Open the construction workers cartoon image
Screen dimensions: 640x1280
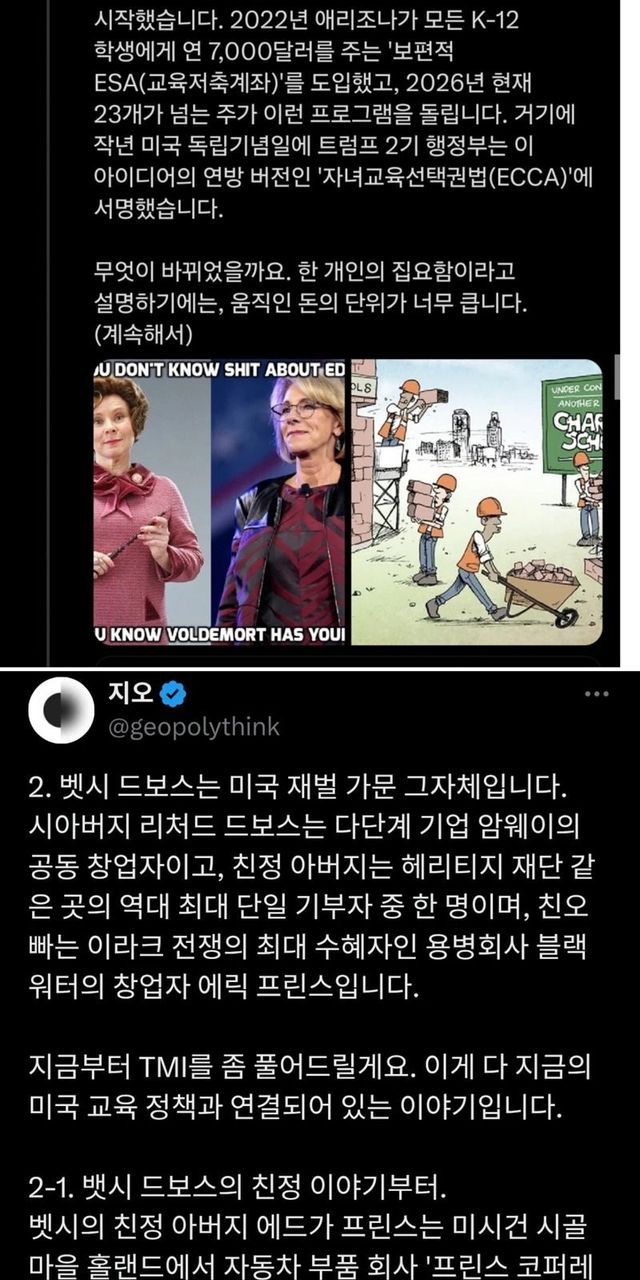click(477, 503)
